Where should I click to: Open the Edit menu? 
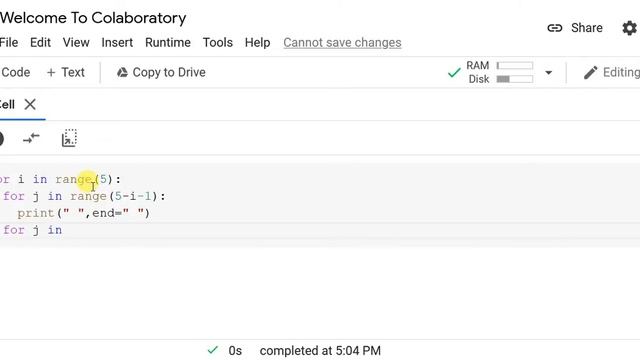point(40,42)
